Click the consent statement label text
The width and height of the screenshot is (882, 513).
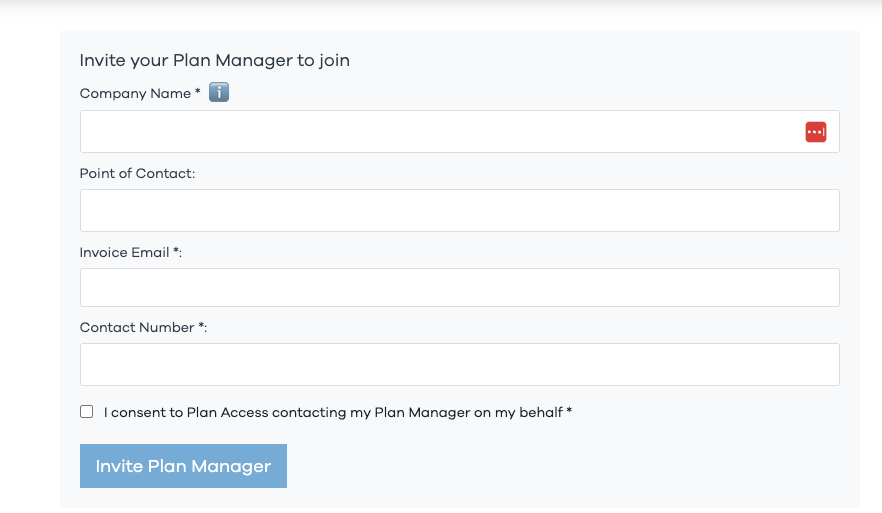click(x=333, y=412)
